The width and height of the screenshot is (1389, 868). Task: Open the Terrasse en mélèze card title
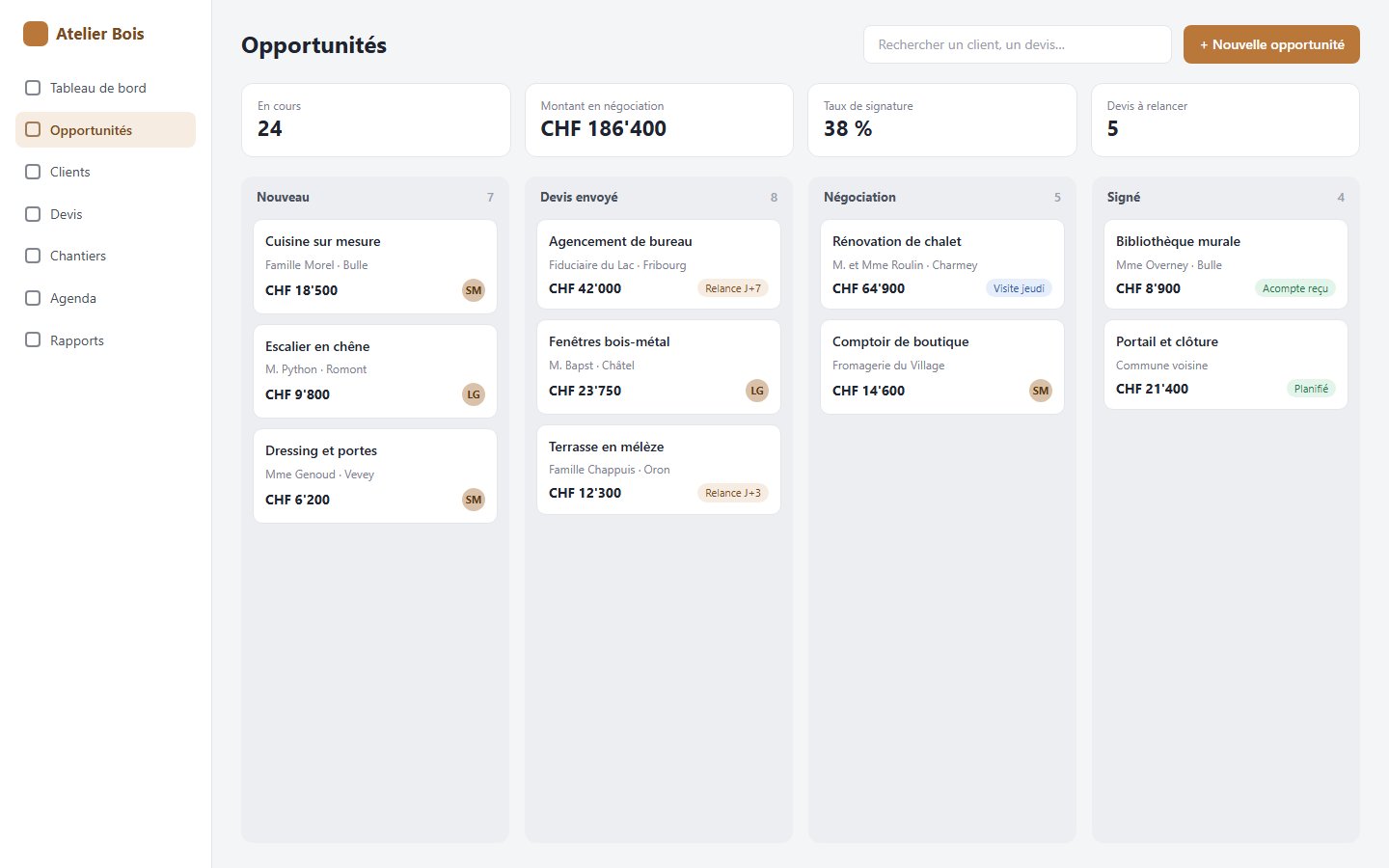click(x=607, y=447)
